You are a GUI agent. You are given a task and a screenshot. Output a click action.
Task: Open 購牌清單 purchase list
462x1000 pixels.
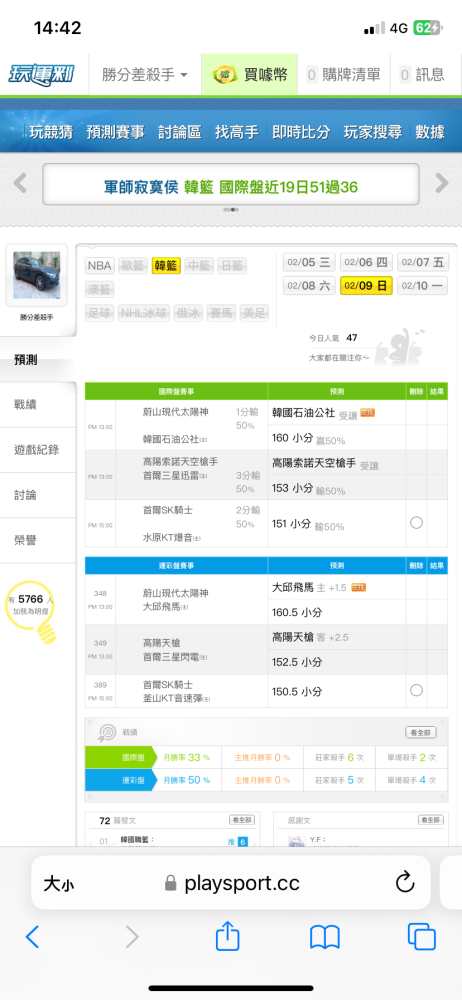click(x=344, y=75)
